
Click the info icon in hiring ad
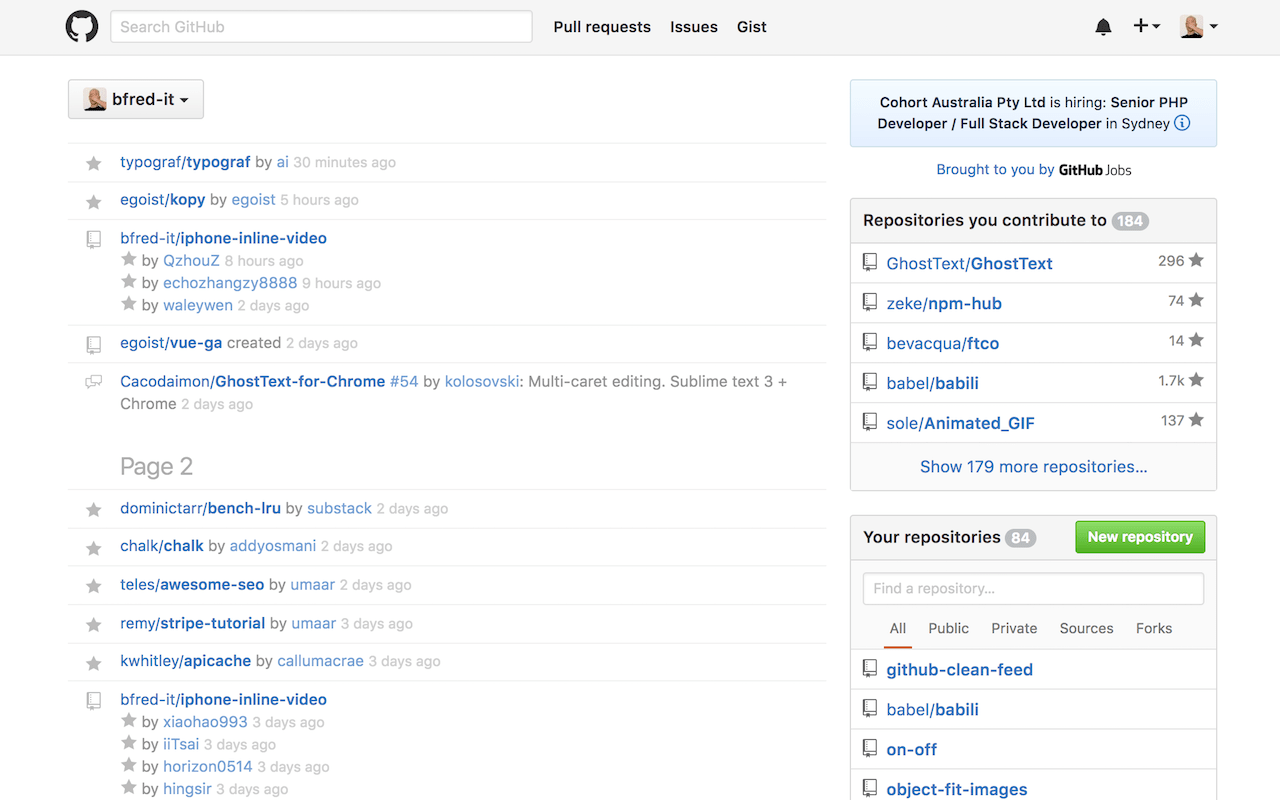coord(1182,123)
